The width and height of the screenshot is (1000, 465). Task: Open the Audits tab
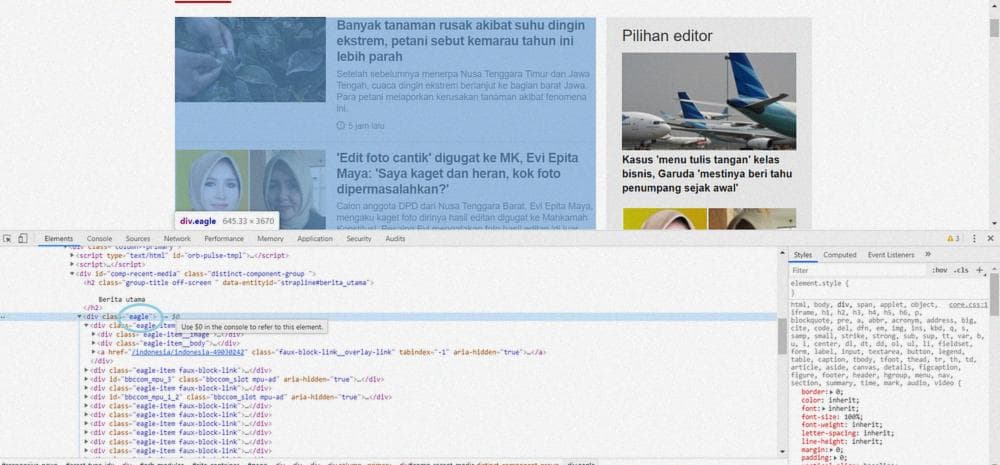(395, 239)
